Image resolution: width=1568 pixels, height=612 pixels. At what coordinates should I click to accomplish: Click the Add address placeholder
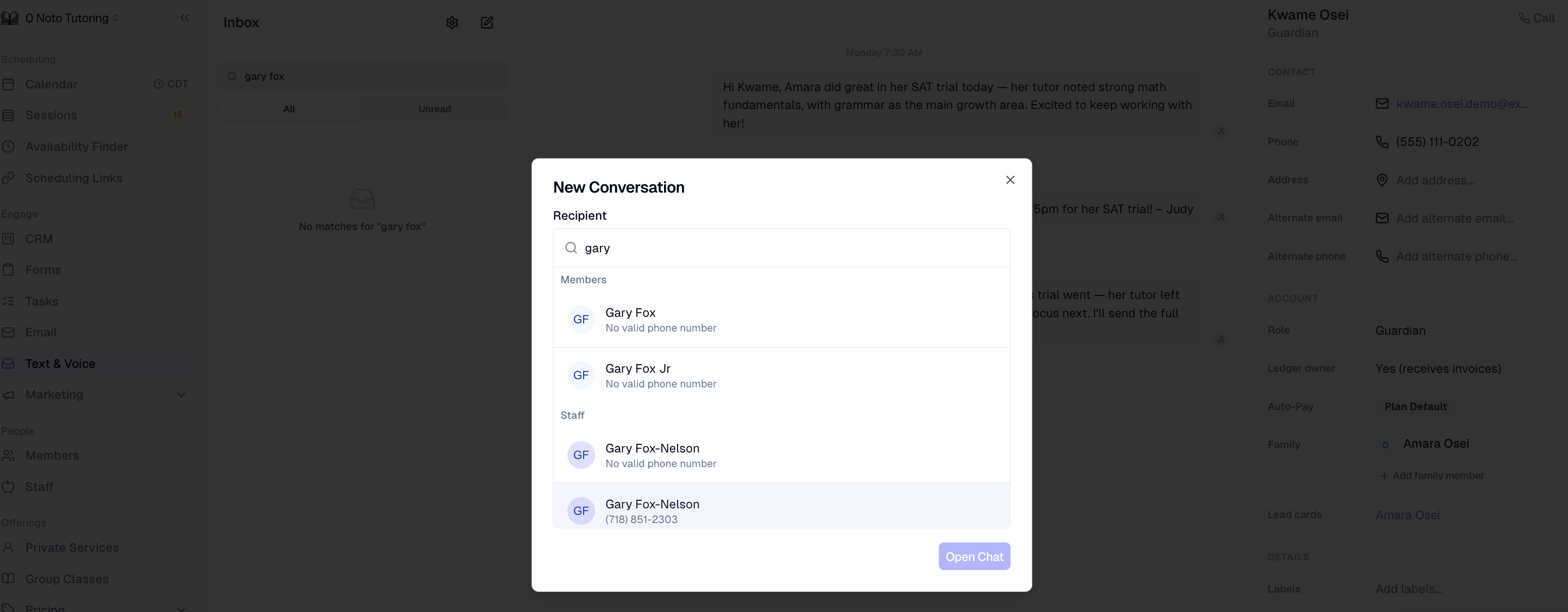point(1434,180)
